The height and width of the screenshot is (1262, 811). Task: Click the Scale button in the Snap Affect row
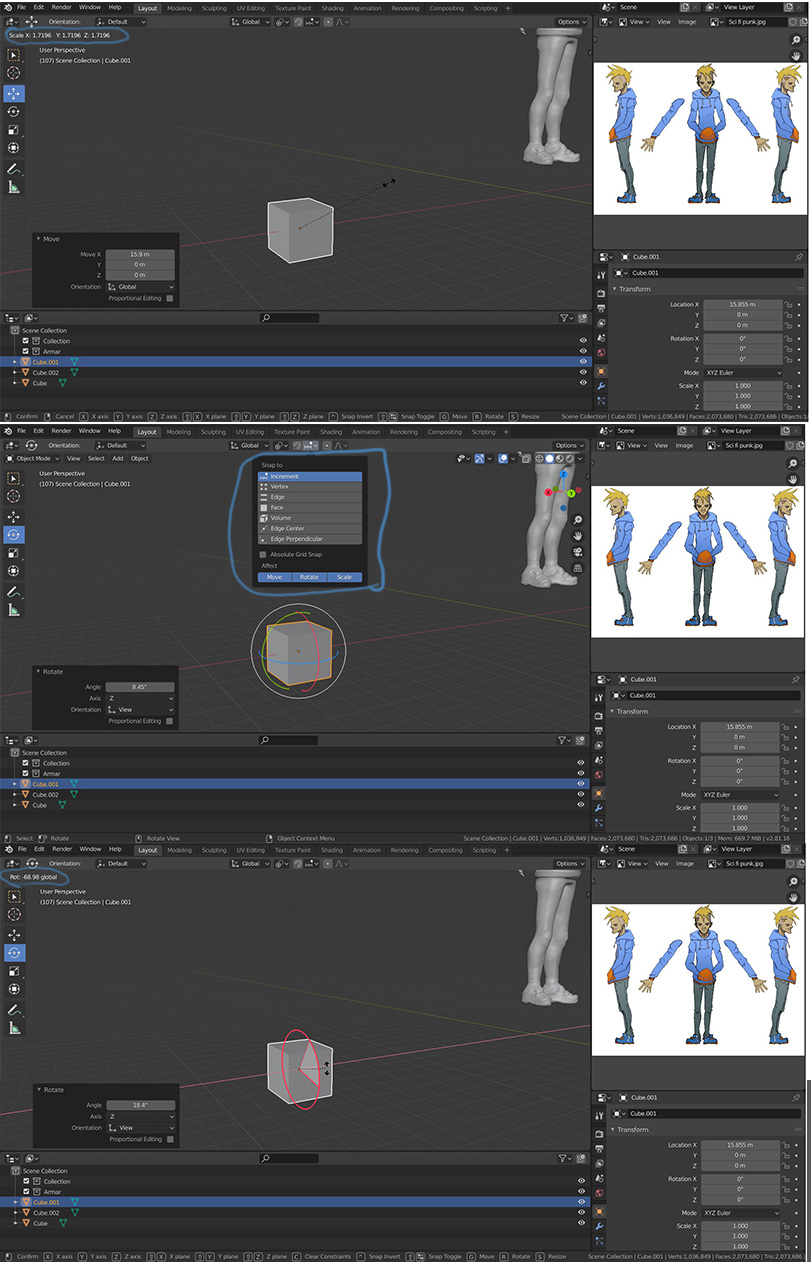coord(344,577)
